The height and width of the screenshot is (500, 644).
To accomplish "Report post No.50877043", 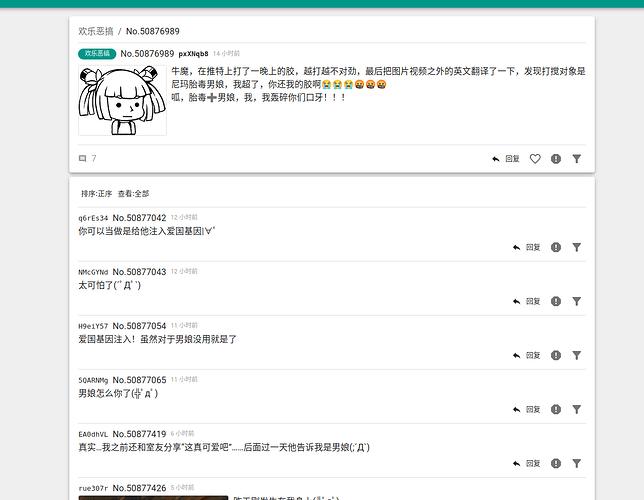I will click(x=556, y=301).
